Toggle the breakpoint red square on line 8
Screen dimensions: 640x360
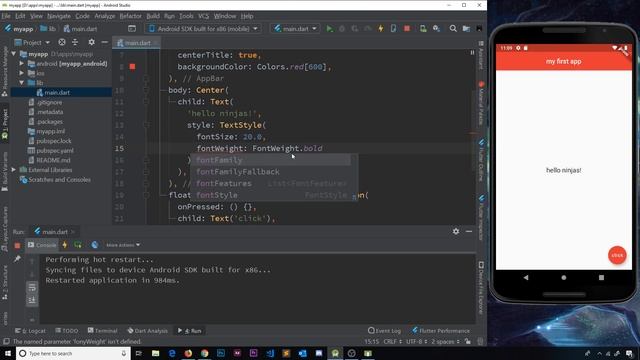pyautogui.click(x=132, y=67)
